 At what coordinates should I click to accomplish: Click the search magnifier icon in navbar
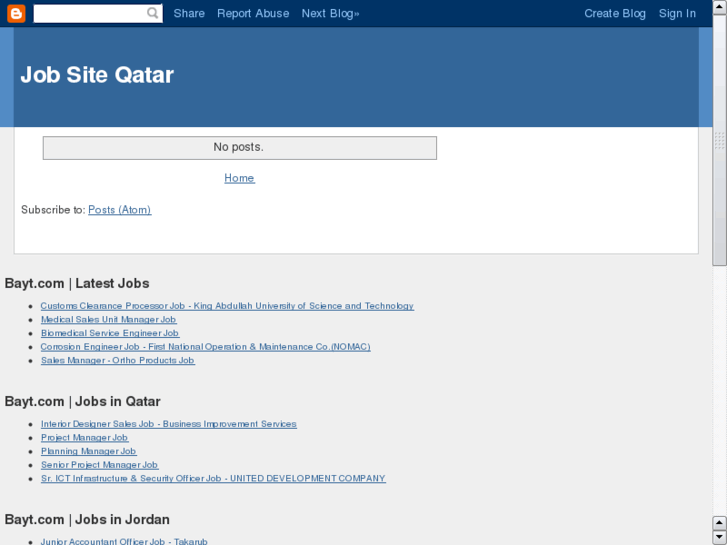tap(153, 13)
